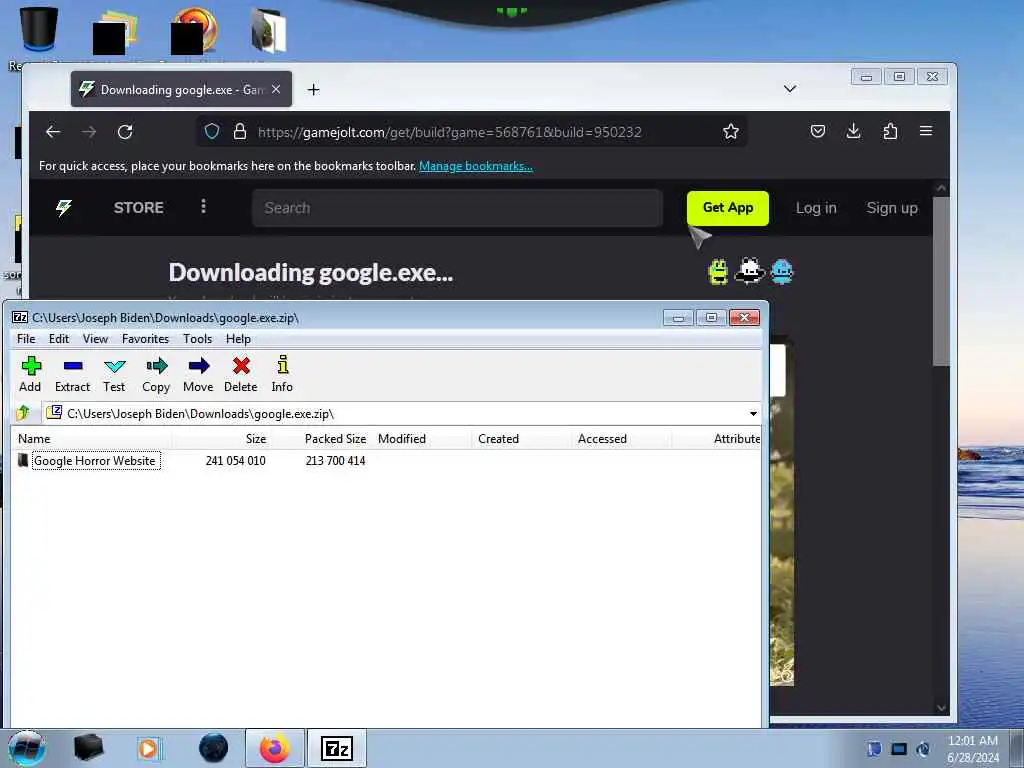Open the Tools menu in 7-Zip

point(197,338)
